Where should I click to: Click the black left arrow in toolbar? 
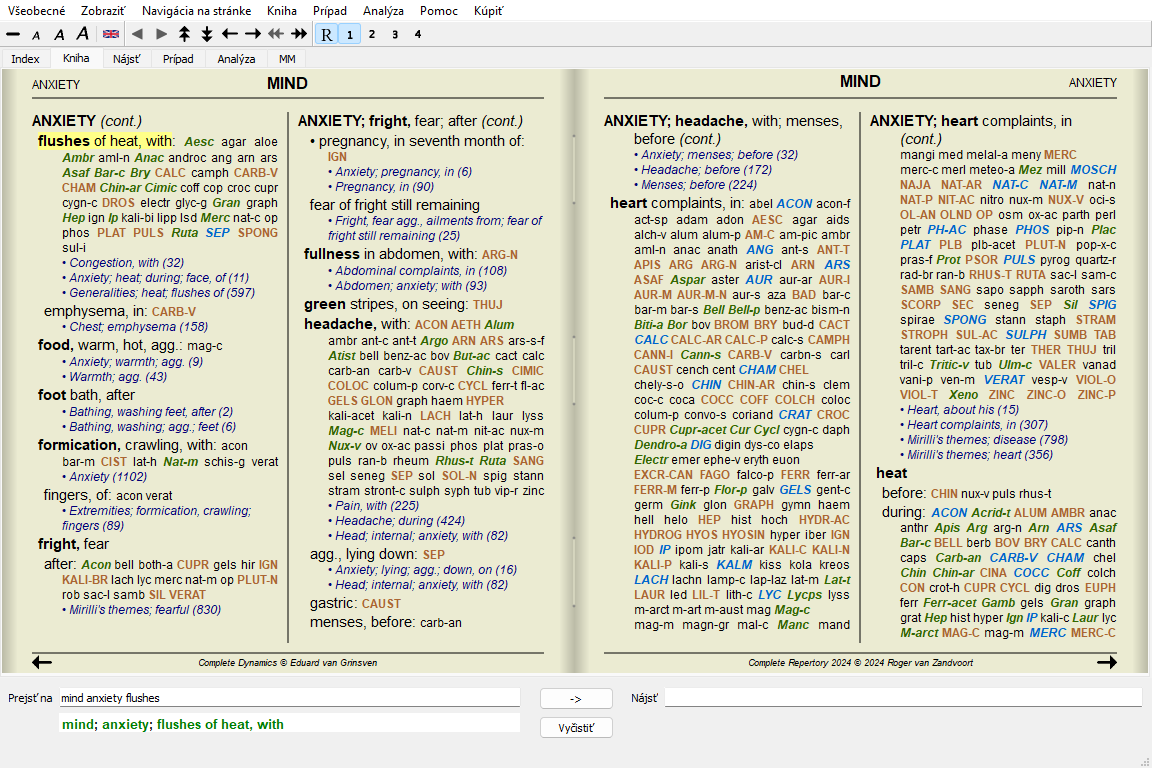pyautogui.click(x=230, y=34)
